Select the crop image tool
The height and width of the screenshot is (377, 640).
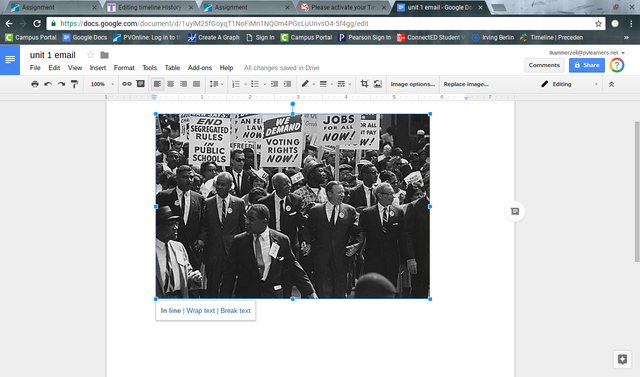point(364,84)
